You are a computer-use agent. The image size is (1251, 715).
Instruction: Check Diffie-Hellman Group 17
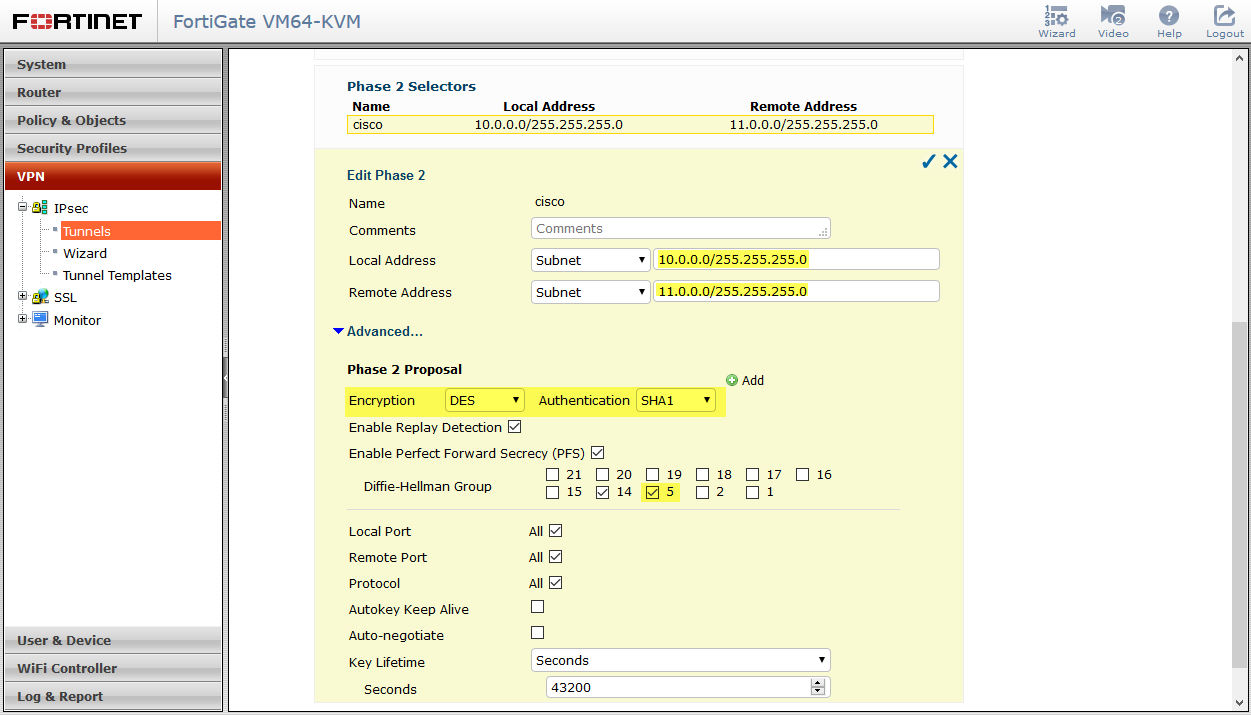point(753,475)
